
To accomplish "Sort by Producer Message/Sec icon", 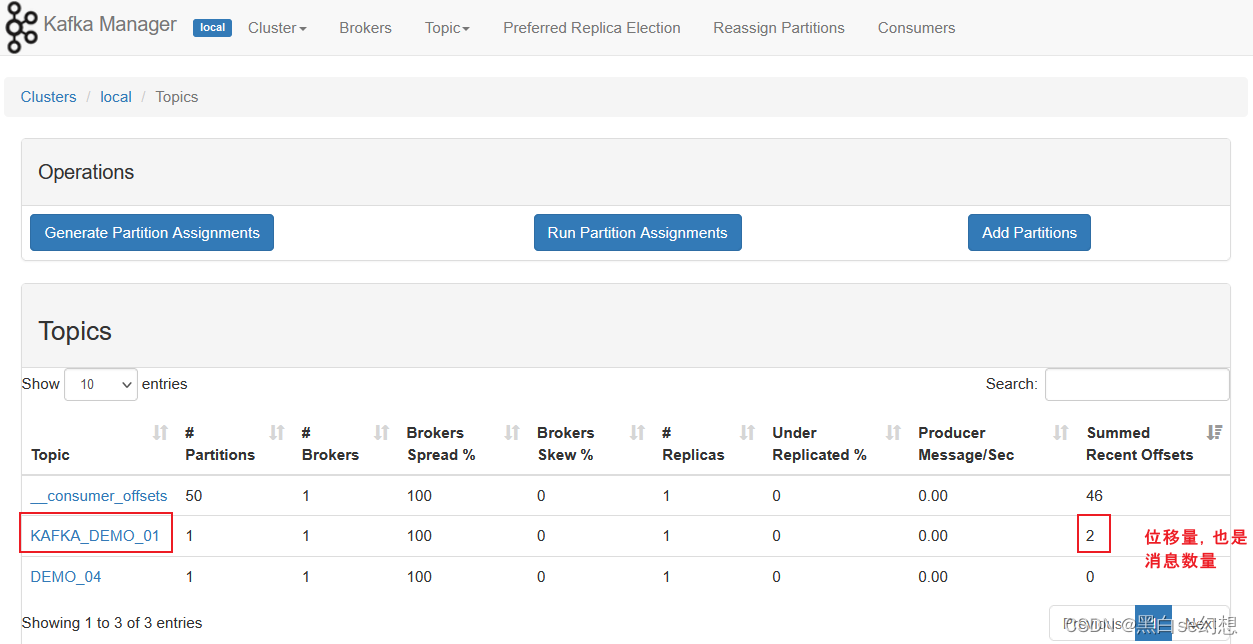I will [x=1061, y=432].
